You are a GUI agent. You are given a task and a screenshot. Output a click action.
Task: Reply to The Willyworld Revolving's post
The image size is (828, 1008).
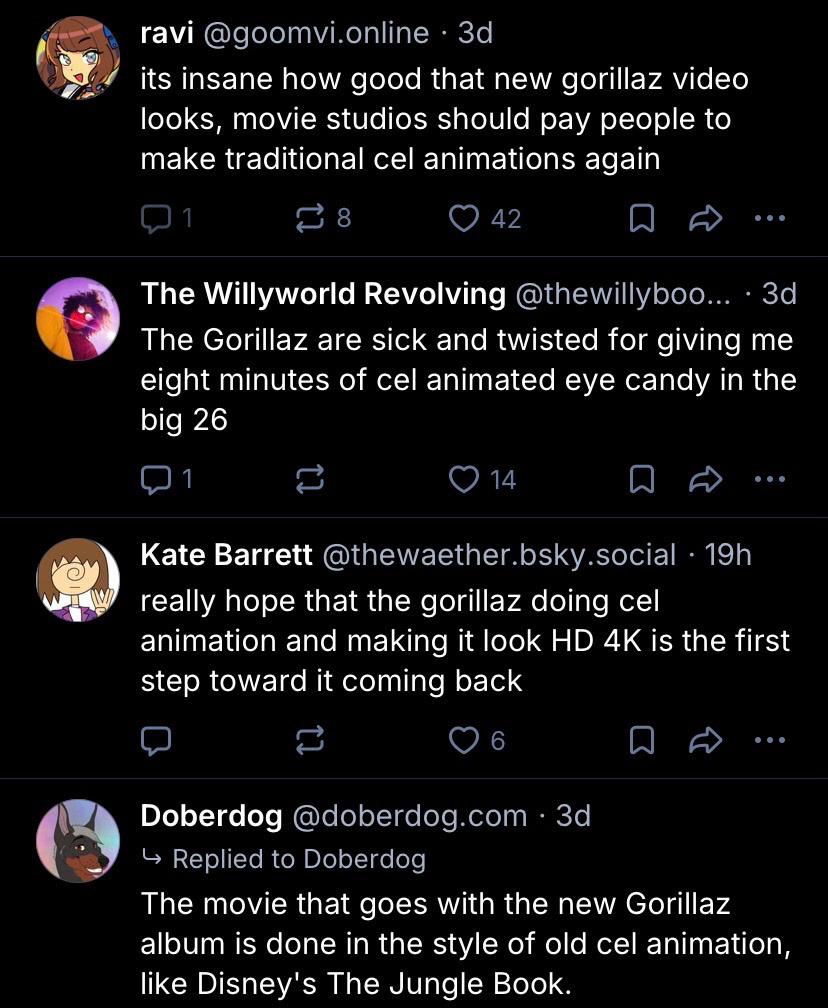coord(156,480)
